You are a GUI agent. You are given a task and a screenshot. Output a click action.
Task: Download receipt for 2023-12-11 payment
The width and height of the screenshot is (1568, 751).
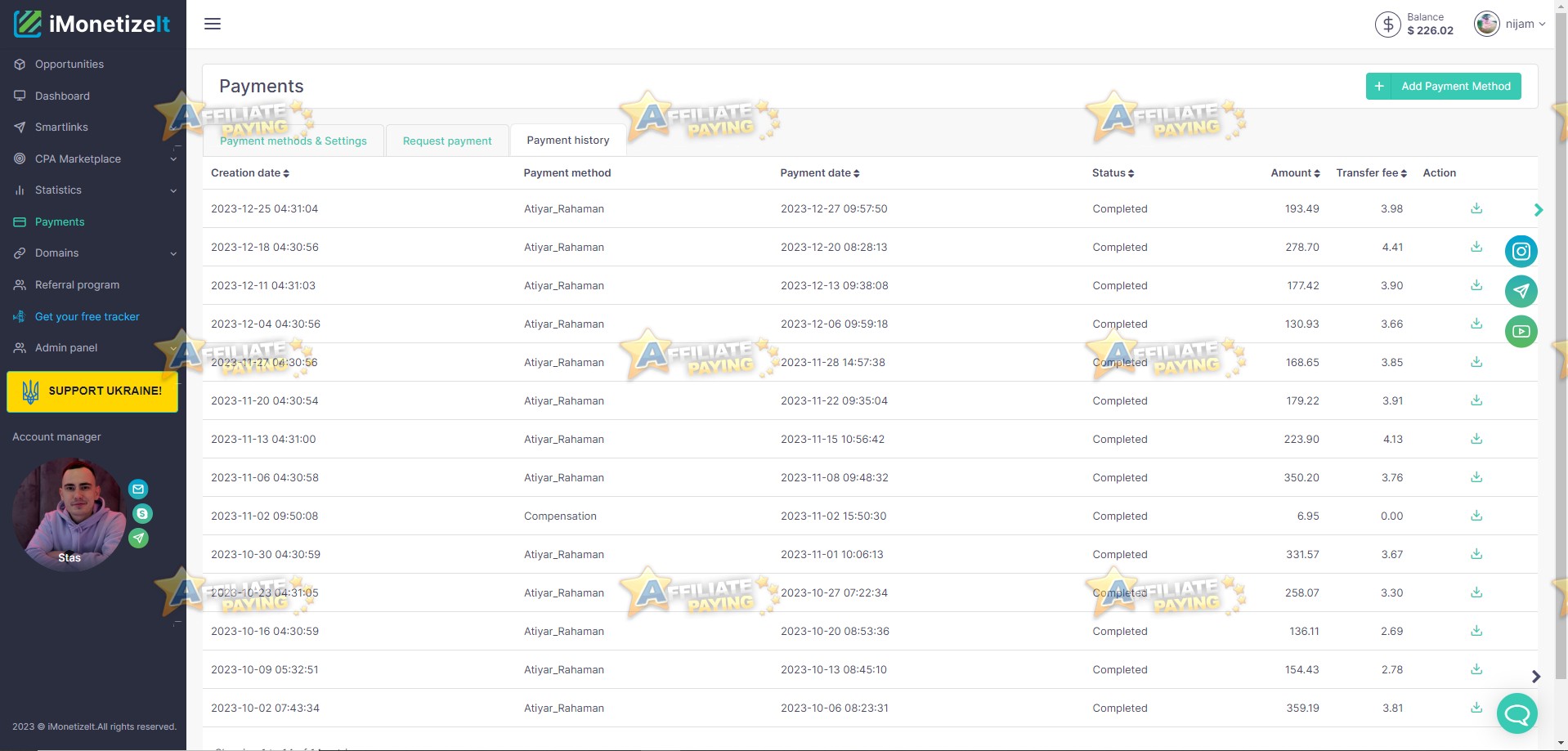1476,285
